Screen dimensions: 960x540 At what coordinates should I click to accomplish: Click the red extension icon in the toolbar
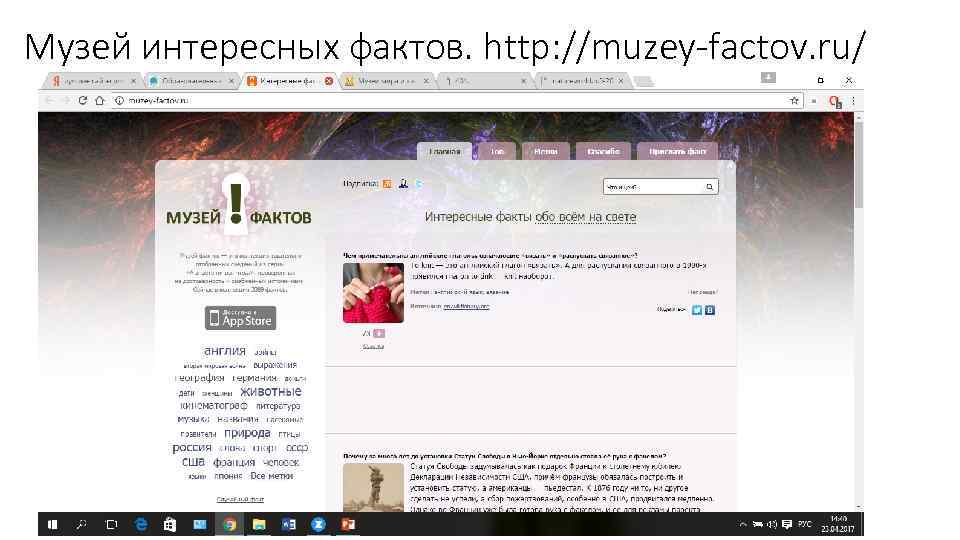[835, 102]
